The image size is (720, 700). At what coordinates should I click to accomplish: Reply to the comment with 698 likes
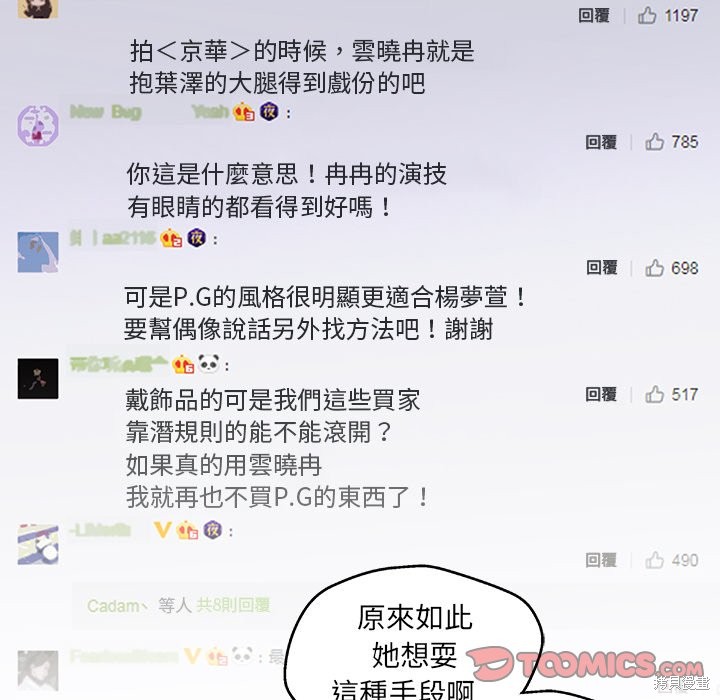point(602,268)
